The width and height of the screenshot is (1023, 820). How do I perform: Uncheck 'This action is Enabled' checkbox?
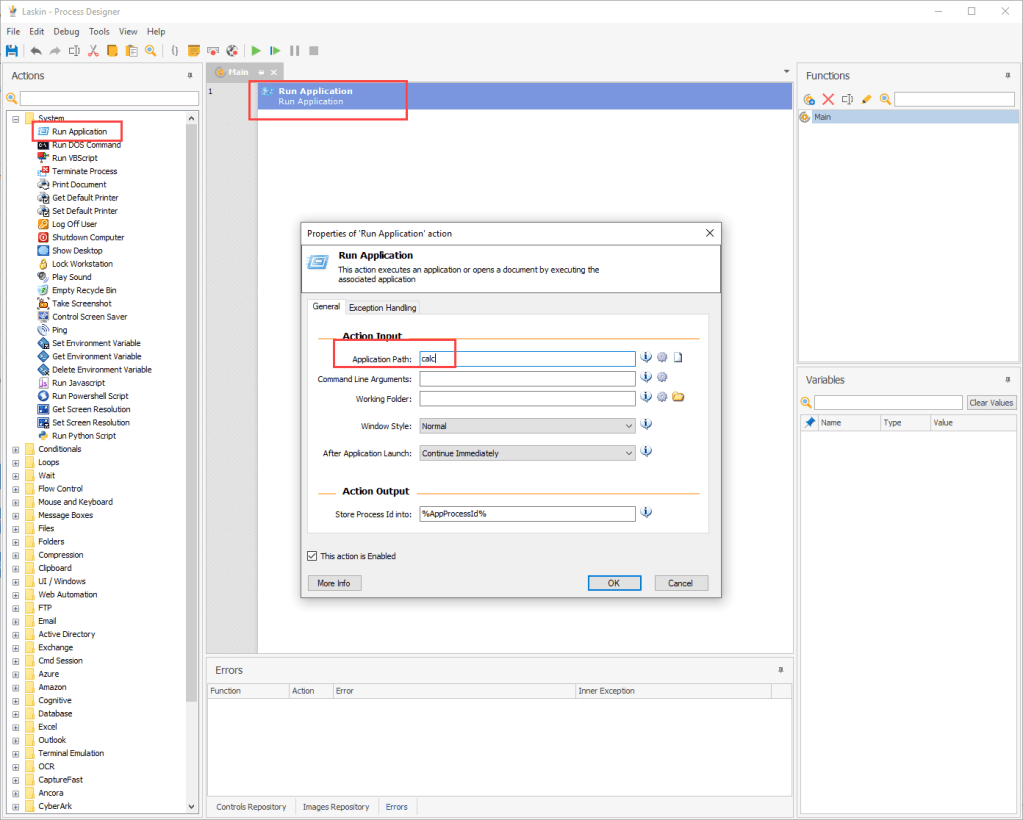312,556
